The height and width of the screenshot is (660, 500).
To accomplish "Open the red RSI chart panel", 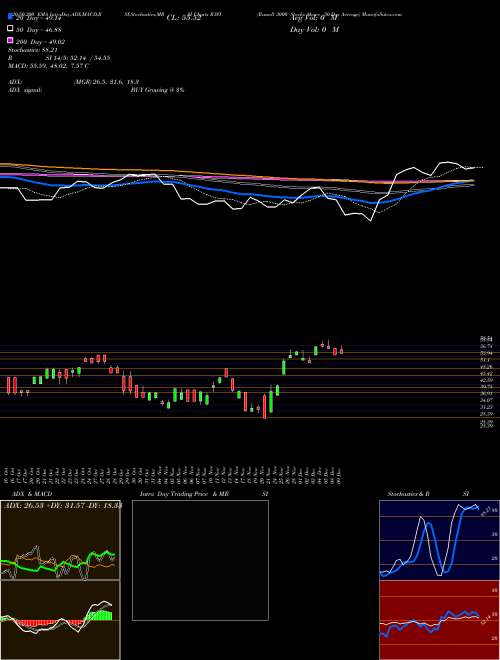I will click(439, 620).
